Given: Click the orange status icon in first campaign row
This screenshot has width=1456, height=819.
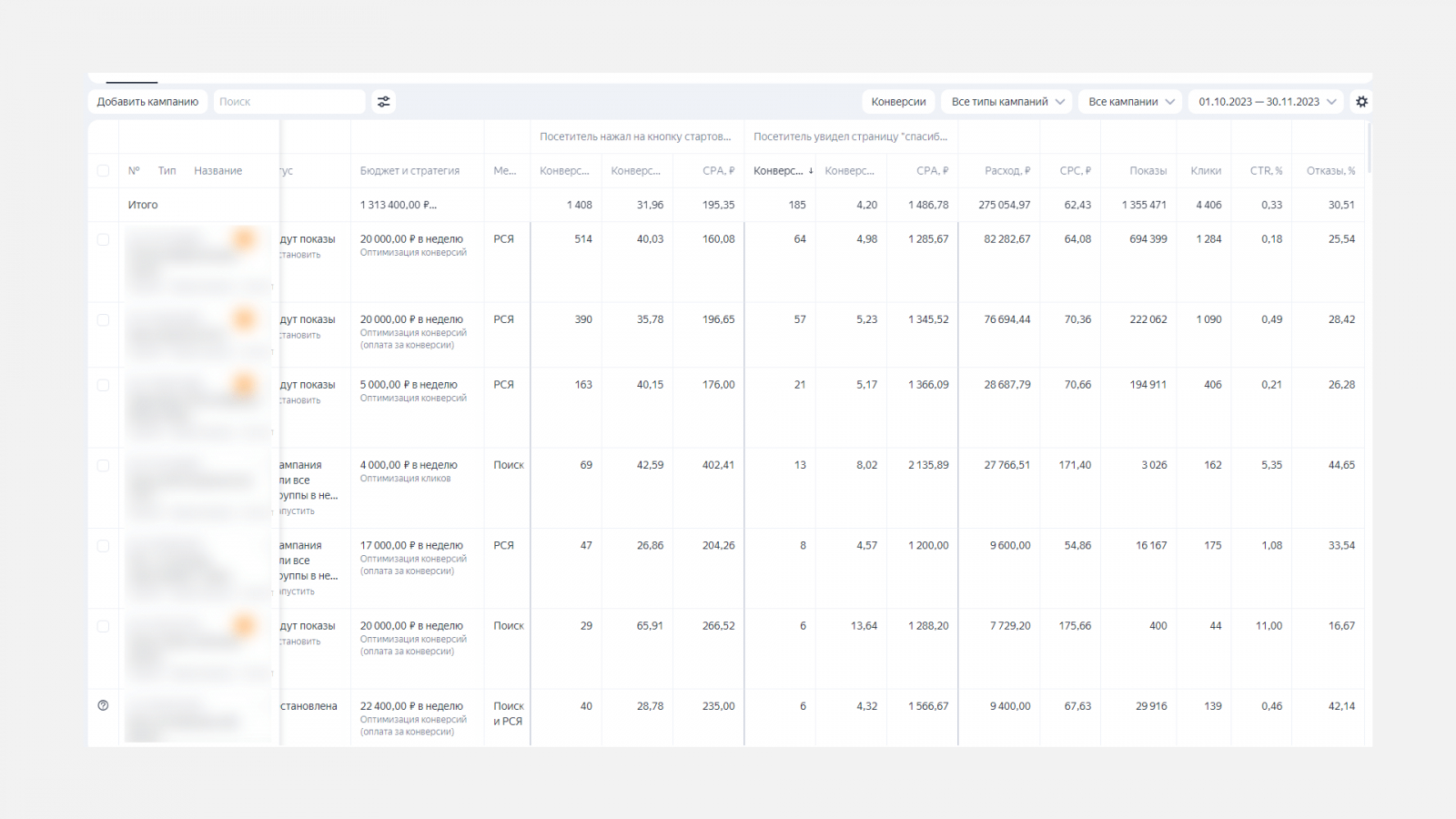Looking at the screenshot, I should point(244,239).
